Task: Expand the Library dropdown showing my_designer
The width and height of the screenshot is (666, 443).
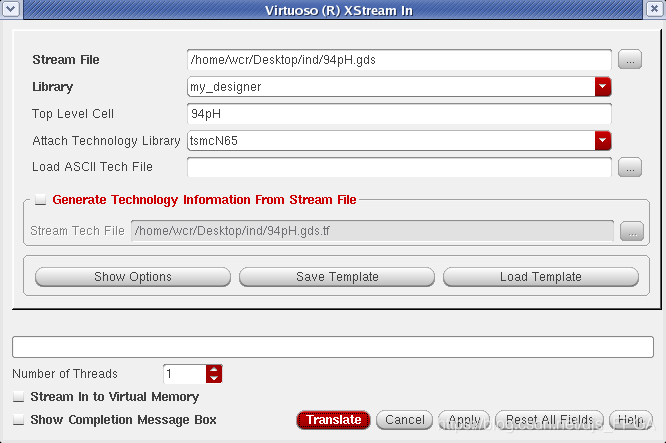Action: point(602,87)
